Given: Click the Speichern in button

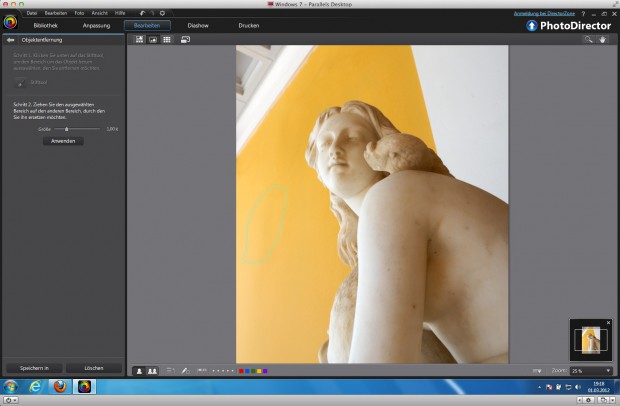Looking at the screenshot, I should click(x=34, y=368).
